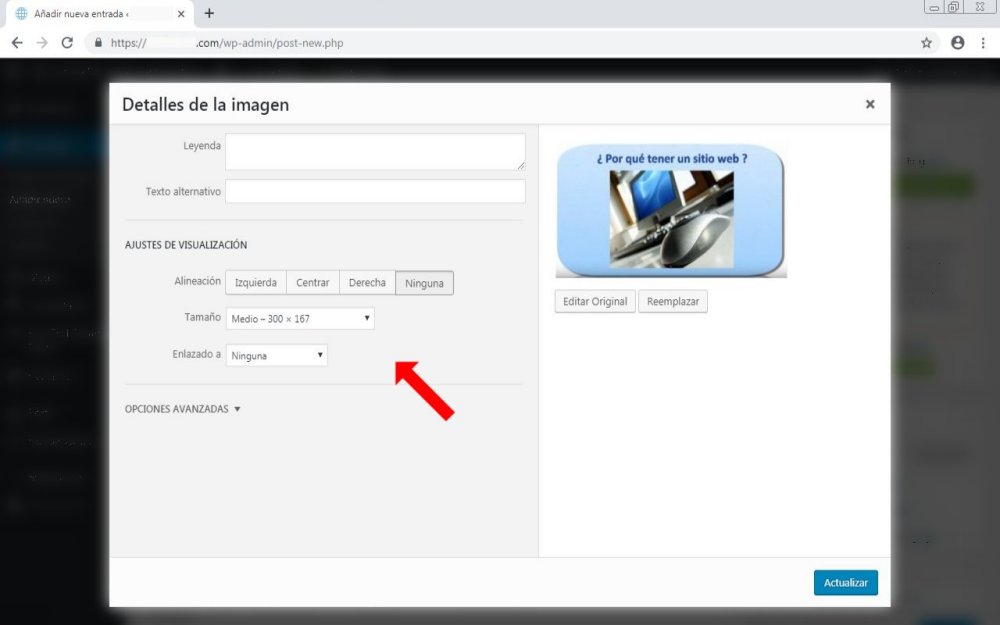Viewport: 1000px width, 625px height.
Task: Close the Detalles de la imagen dialog
Action: point(870,104)
